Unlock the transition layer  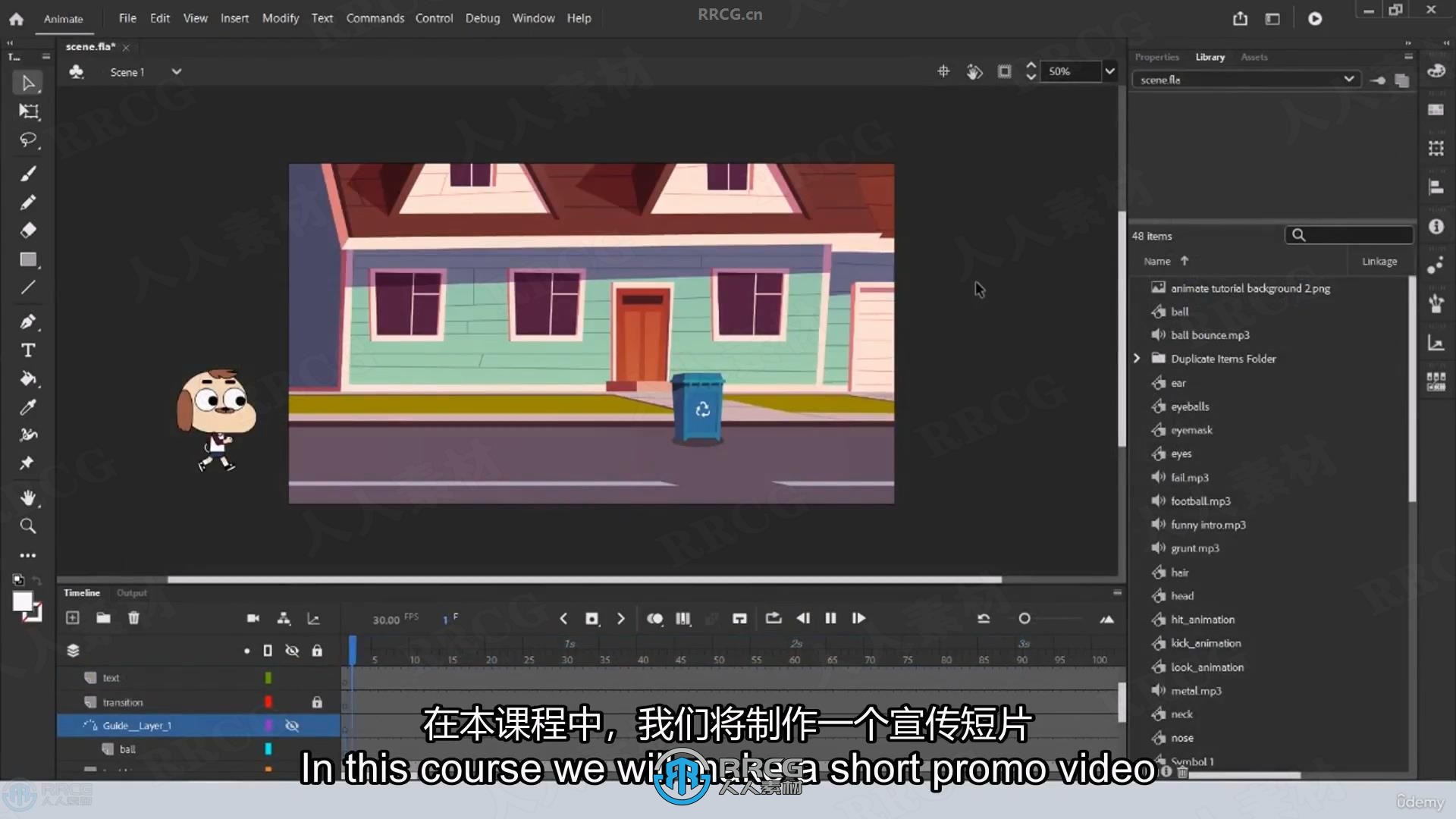pyautogui.click(x=317, y=702)
